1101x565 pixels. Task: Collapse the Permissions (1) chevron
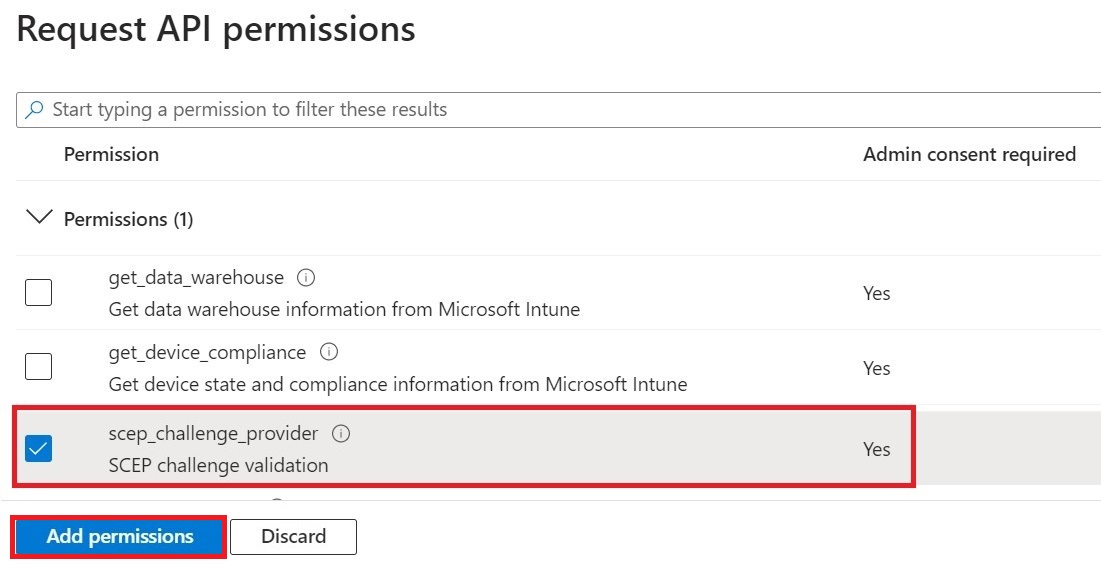pos(39,217)
